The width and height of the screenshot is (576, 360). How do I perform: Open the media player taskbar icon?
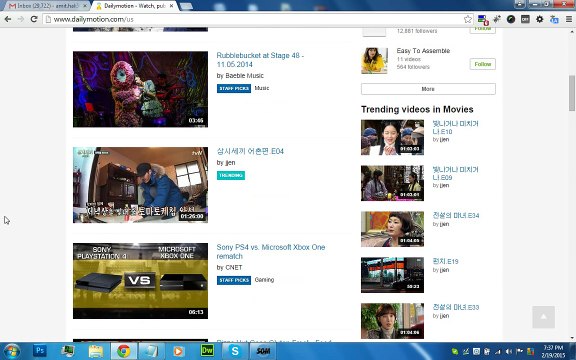pos(179,351)
